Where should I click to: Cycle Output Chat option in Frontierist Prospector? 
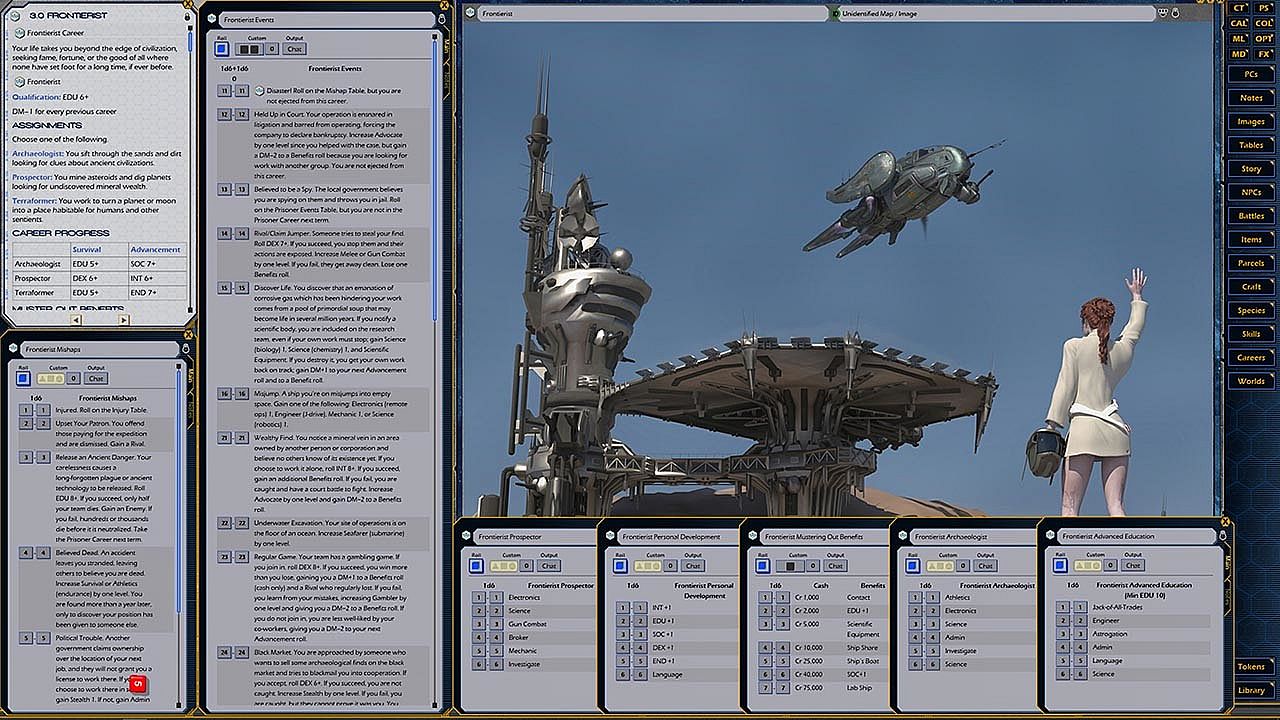[x=549, y=566]
